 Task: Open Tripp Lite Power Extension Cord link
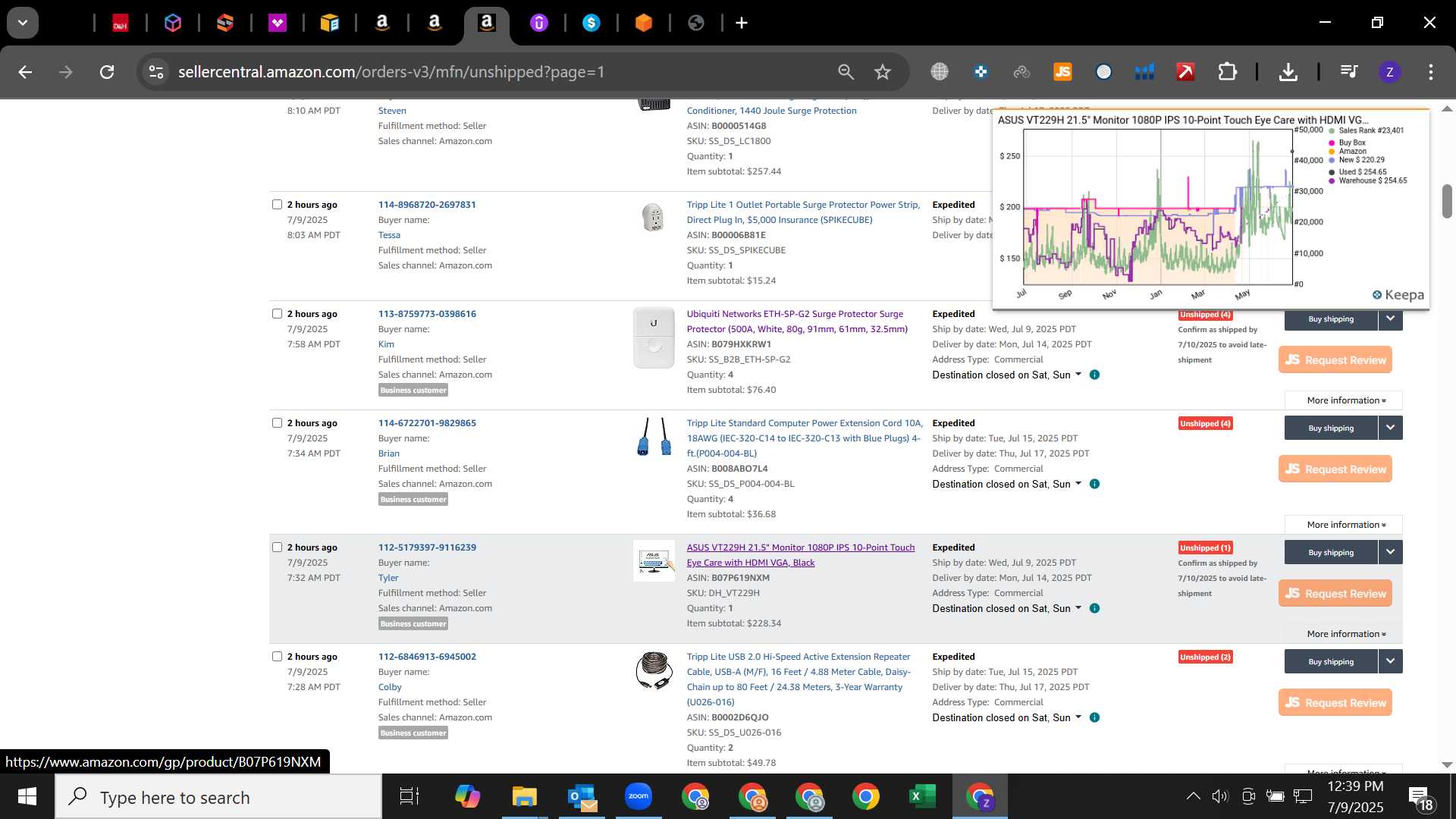tap(804, 438)
